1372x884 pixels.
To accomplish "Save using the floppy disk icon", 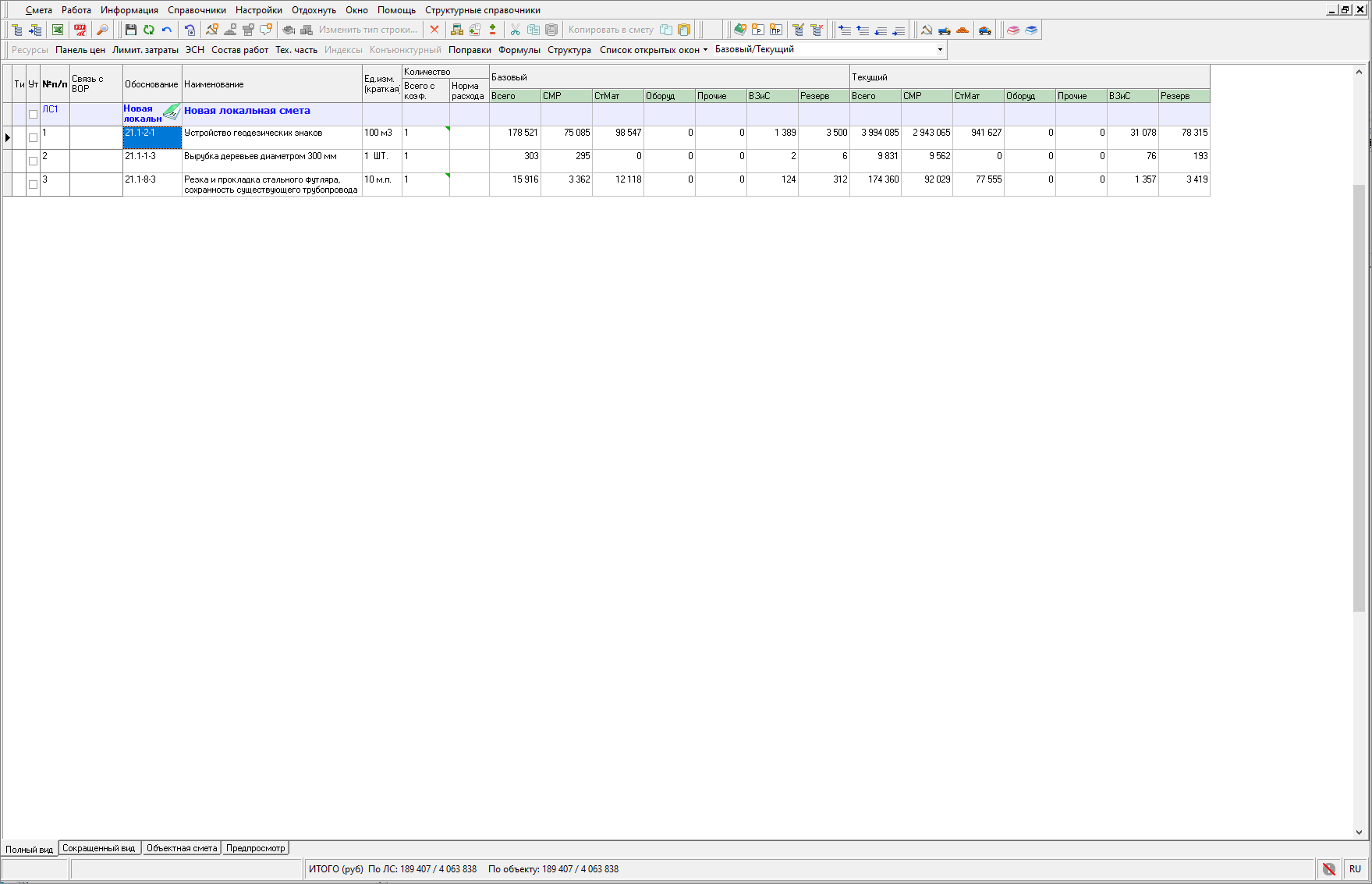I will 130,30.
